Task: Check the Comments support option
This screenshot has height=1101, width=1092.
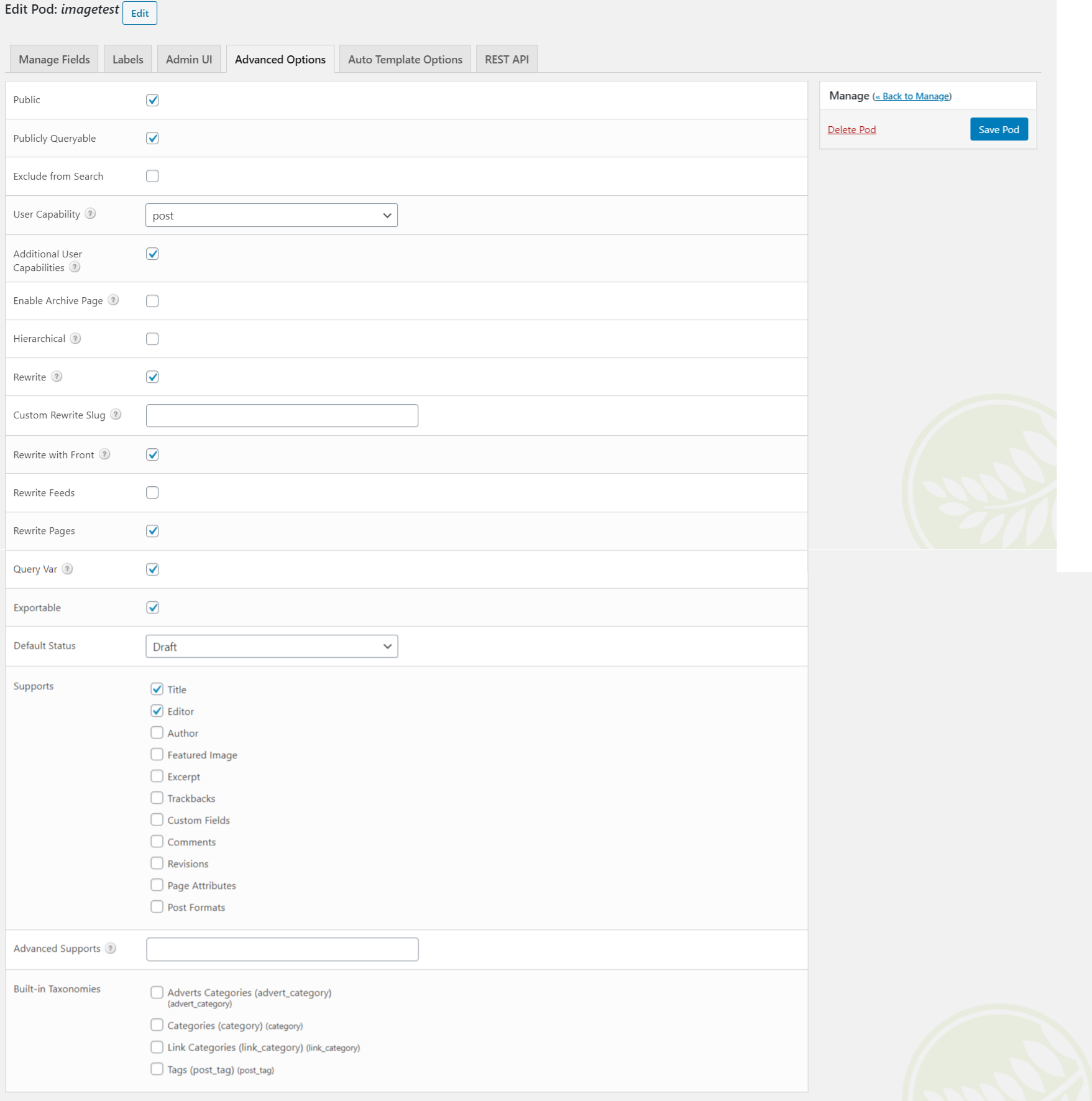Action: [157, 841]
